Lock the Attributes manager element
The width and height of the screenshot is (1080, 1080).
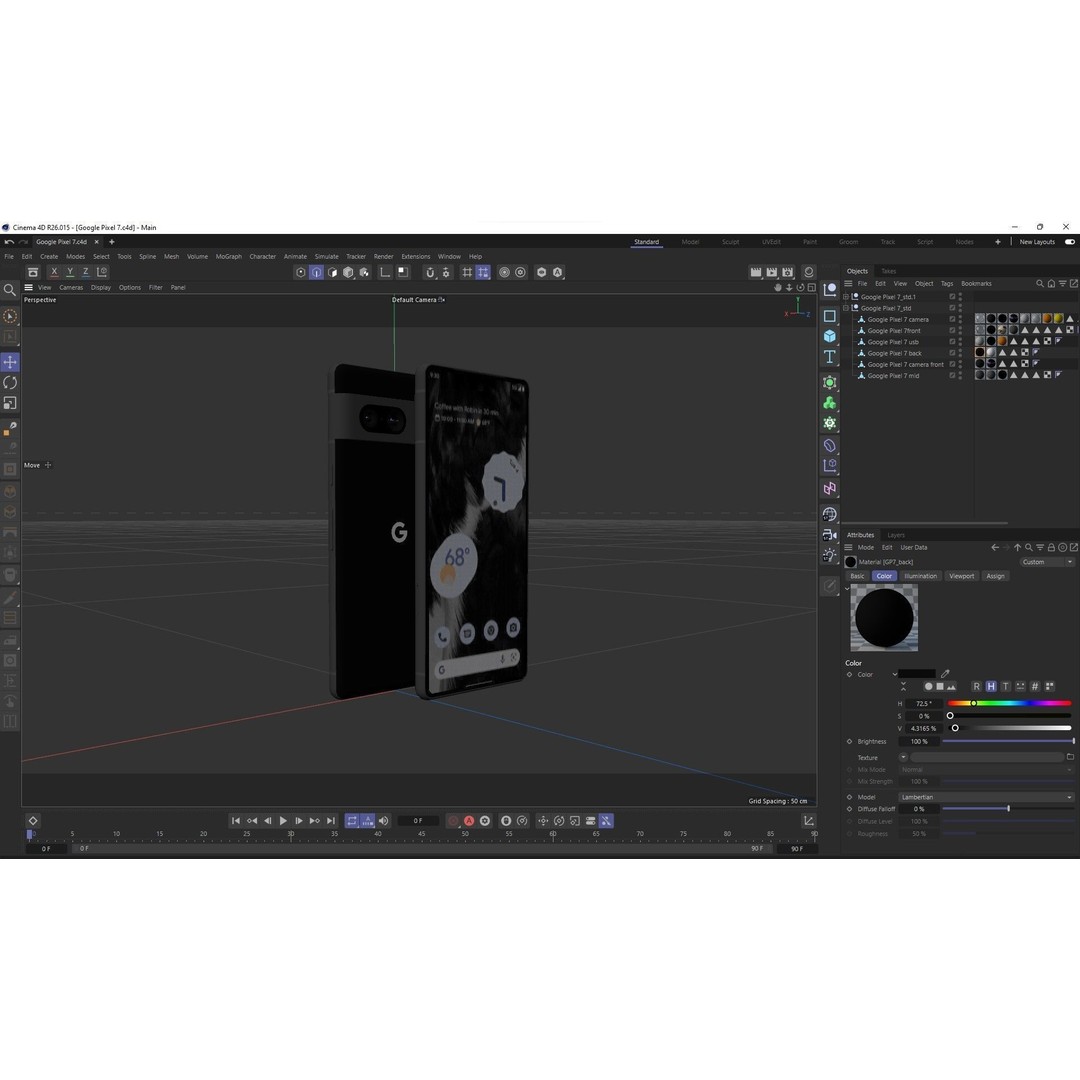click(x=1051, y=548)
